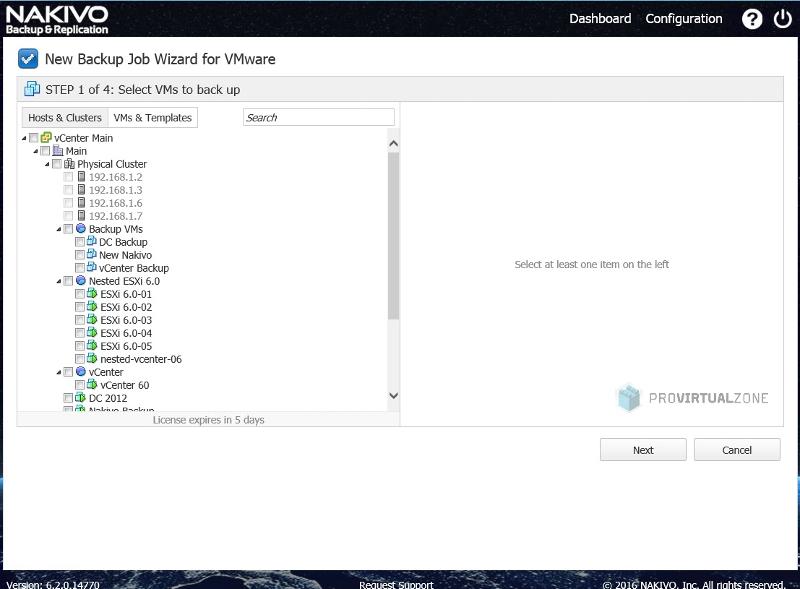Click the wizard step VMs icon
Viewport: 800px width, 589px height.
(32, 89)
